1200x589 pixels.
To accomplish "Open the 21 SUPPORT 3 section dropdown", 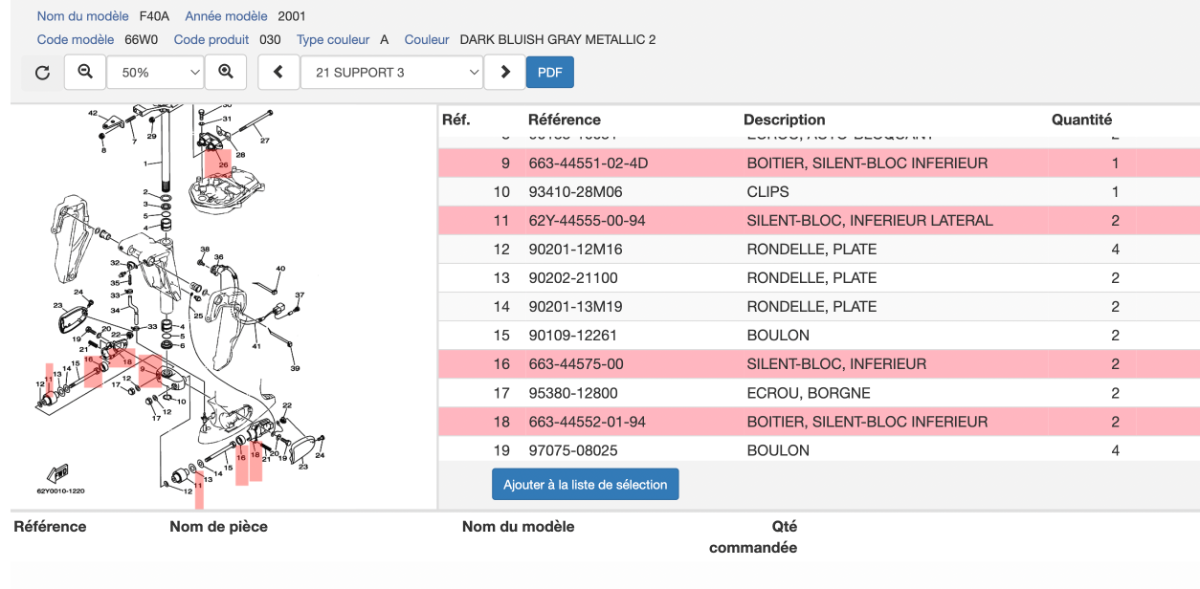I will (x=392, y=72).
